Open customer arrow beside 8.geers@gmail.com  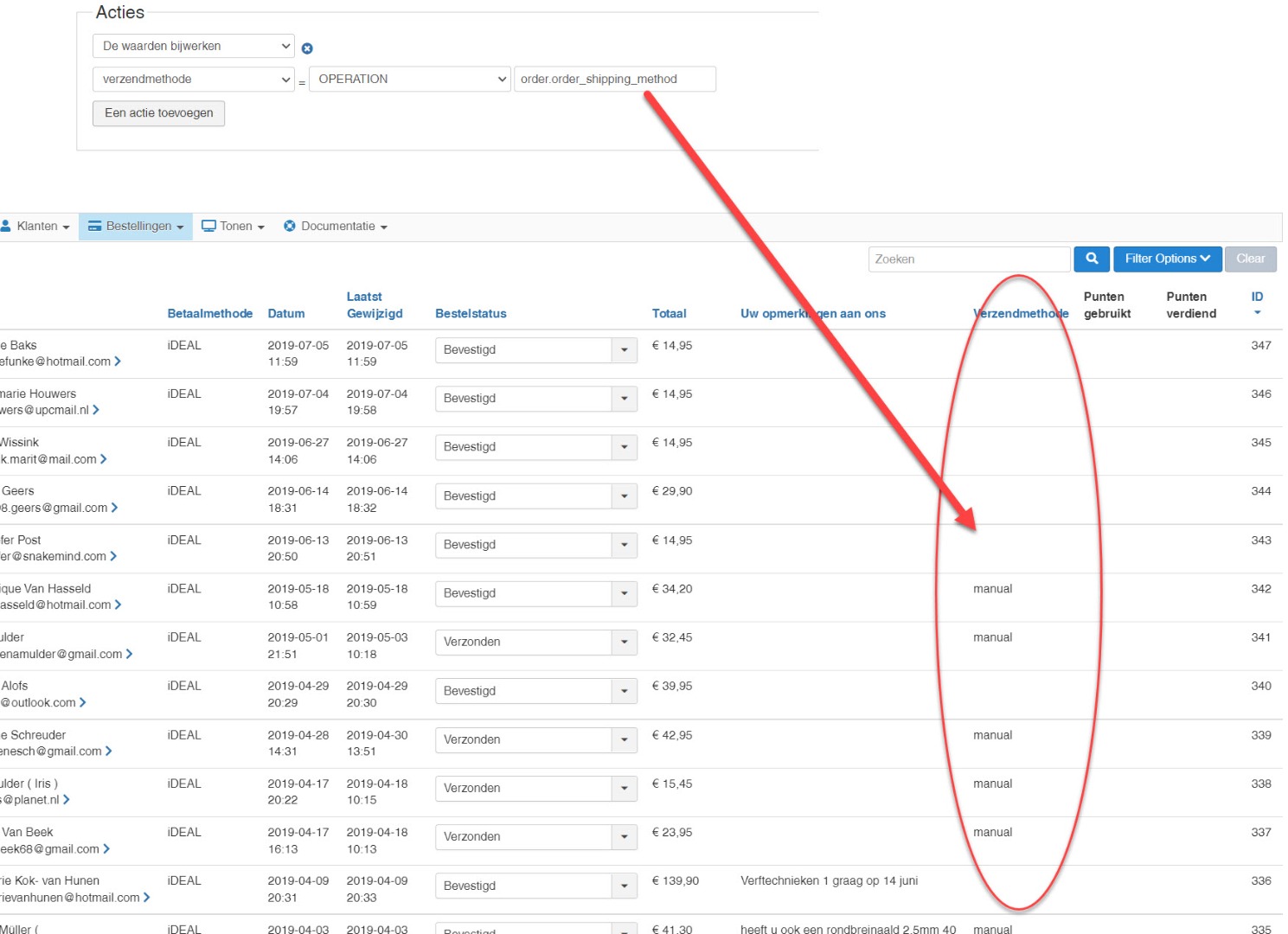tap(114, 508)
